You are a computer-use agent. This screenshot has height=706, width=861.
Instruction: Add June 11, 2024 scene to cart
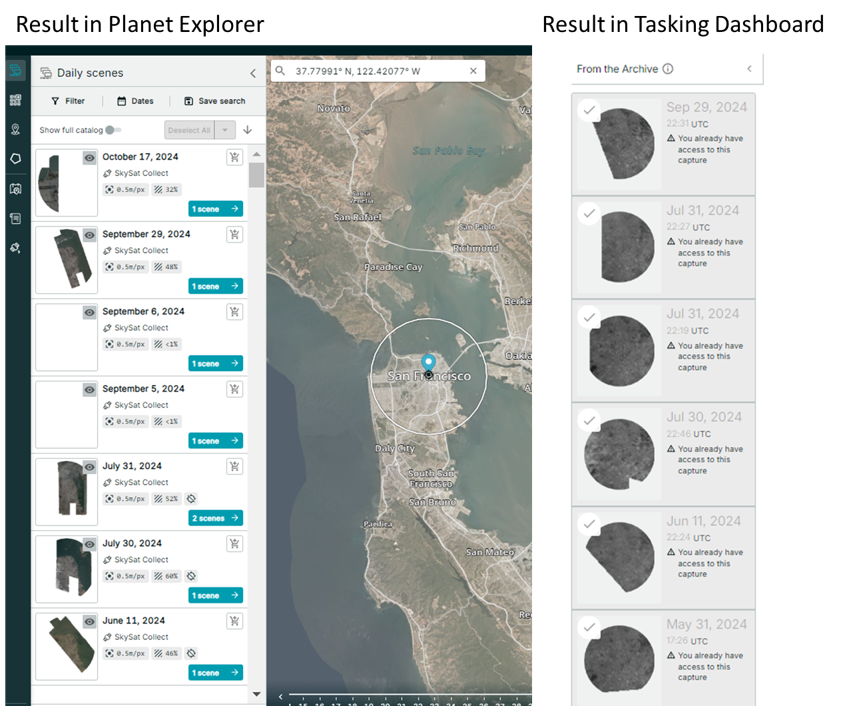[x=234, y=622]
